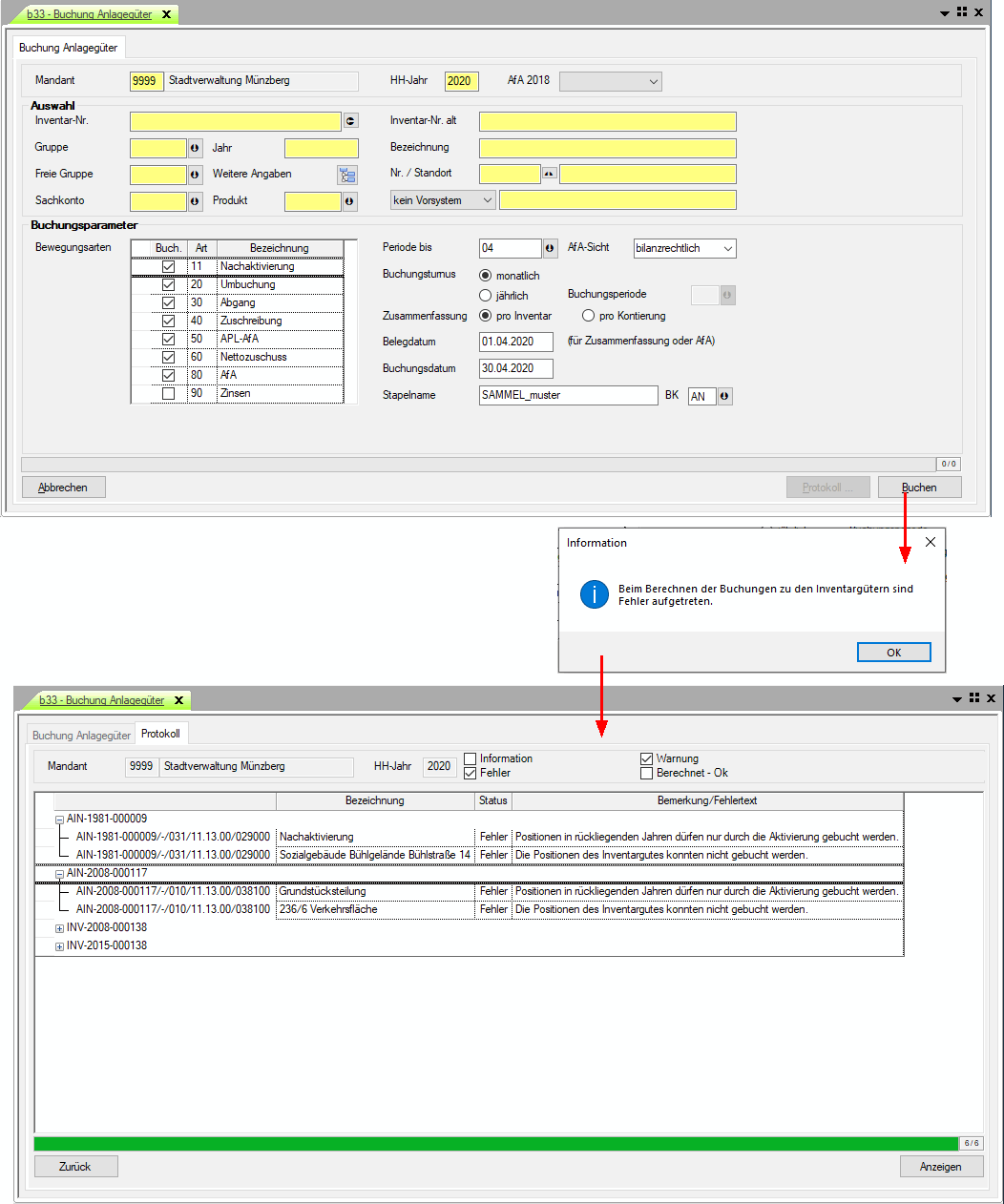Toggle the Warnung checkbox in Protokoll

(x=646, y=758)
